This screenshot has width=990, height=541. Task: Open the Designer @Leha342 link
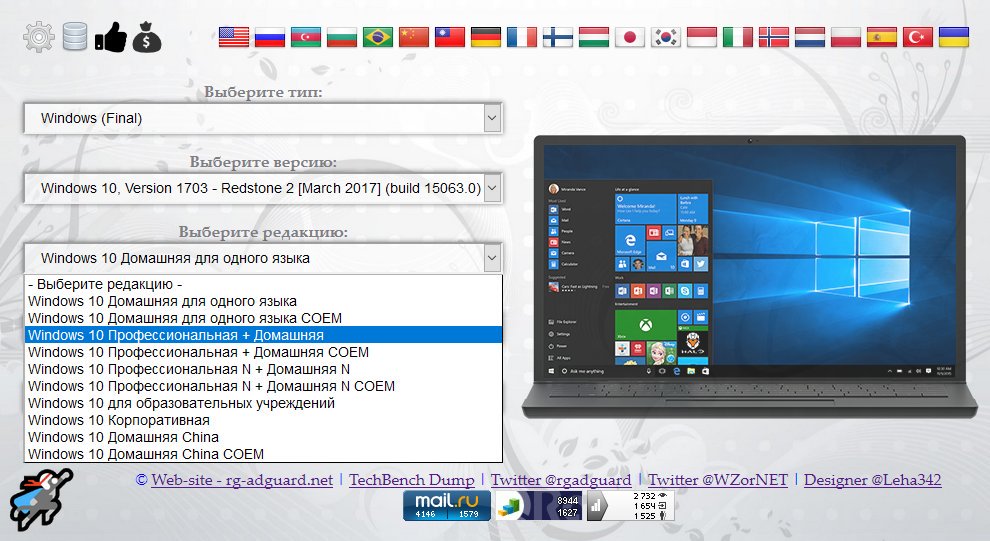point(873,480)
